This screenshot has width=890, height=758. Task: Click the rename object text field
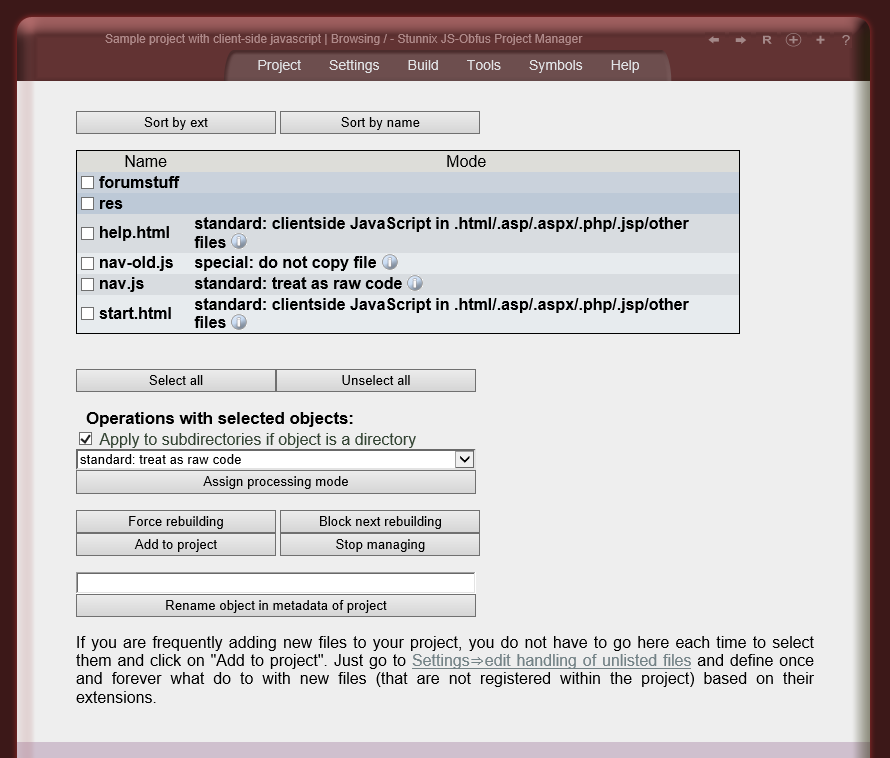coord(276,582)
